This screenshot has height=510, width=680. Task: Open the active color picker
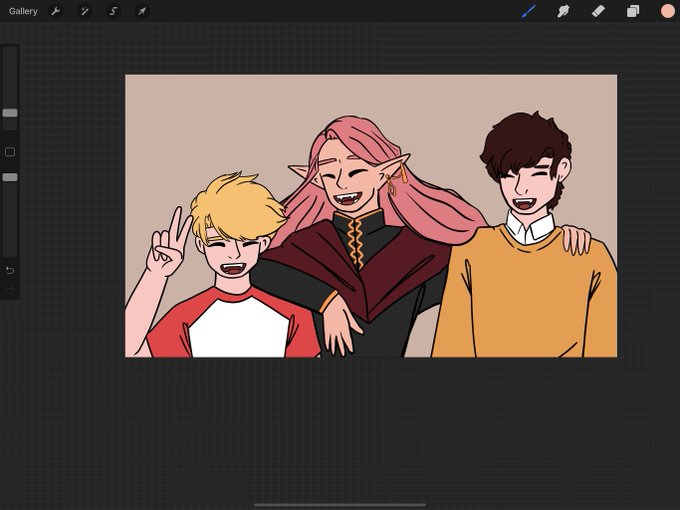(667, 11)
